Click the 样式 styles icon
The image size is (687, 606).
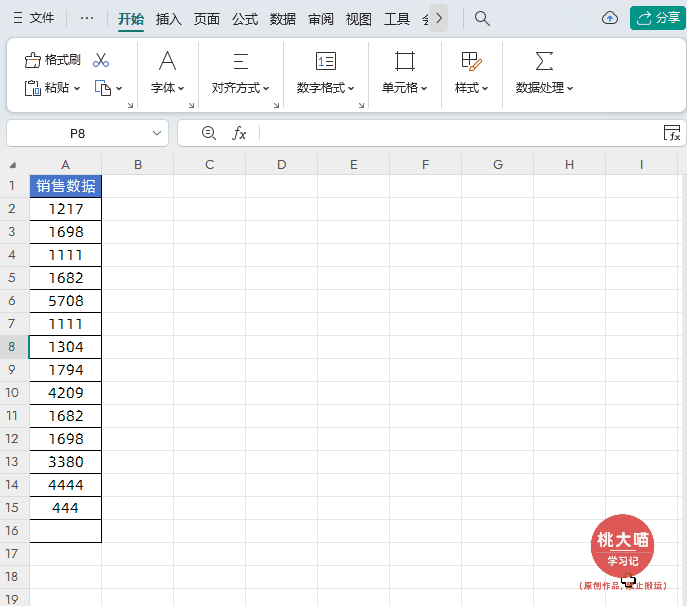pos(471,61)
